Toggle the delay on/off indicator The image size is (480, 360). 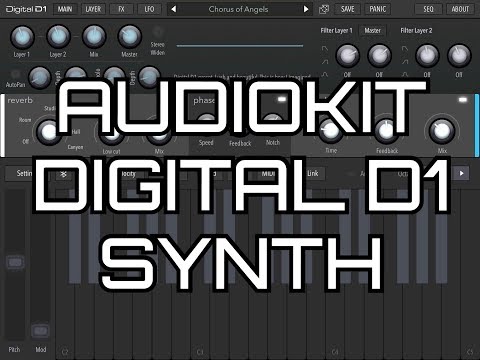click(463, 100)
